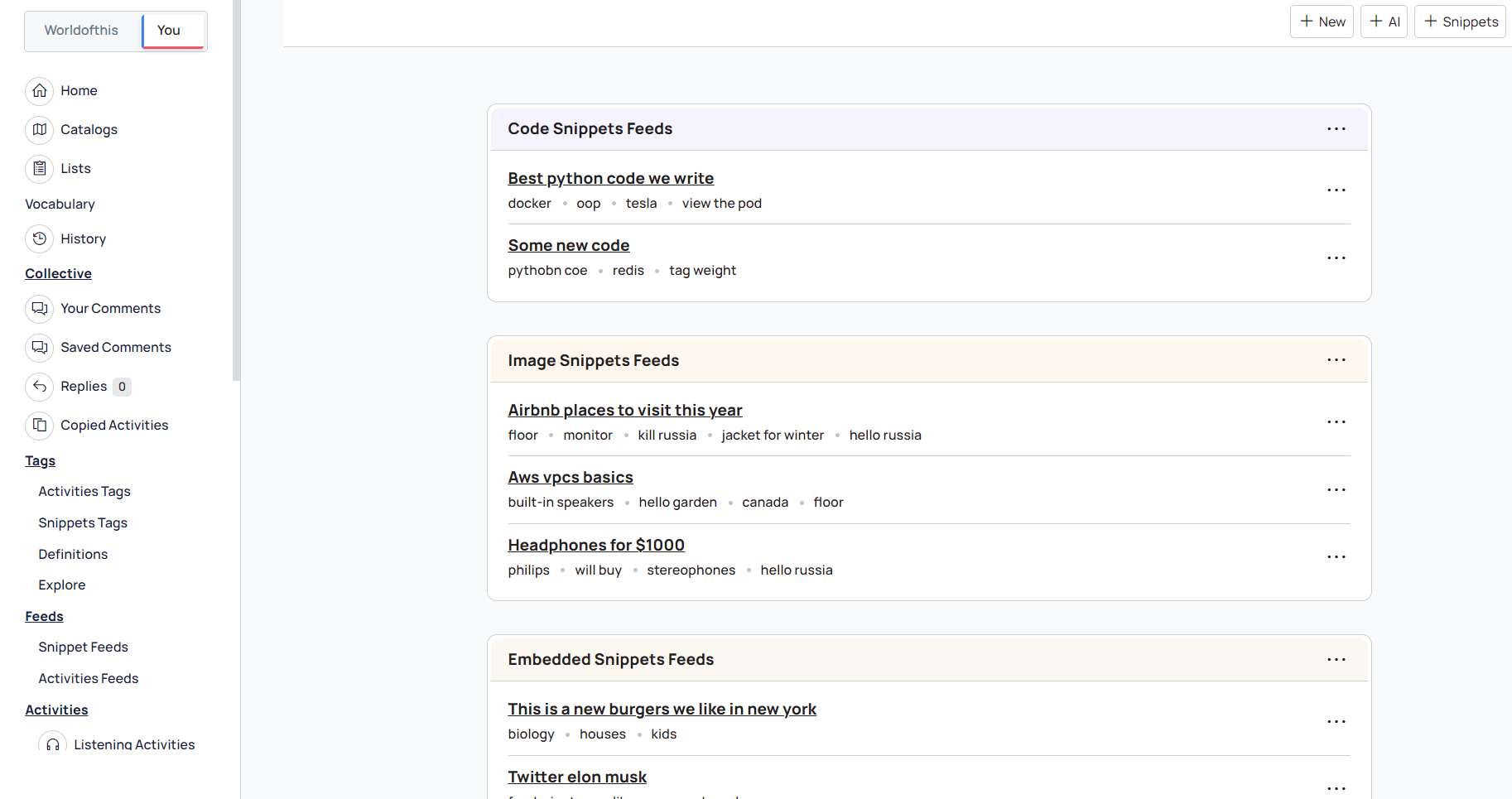Click the AI button
The height and width of the screenshot is (799, 1512).
1384,22
